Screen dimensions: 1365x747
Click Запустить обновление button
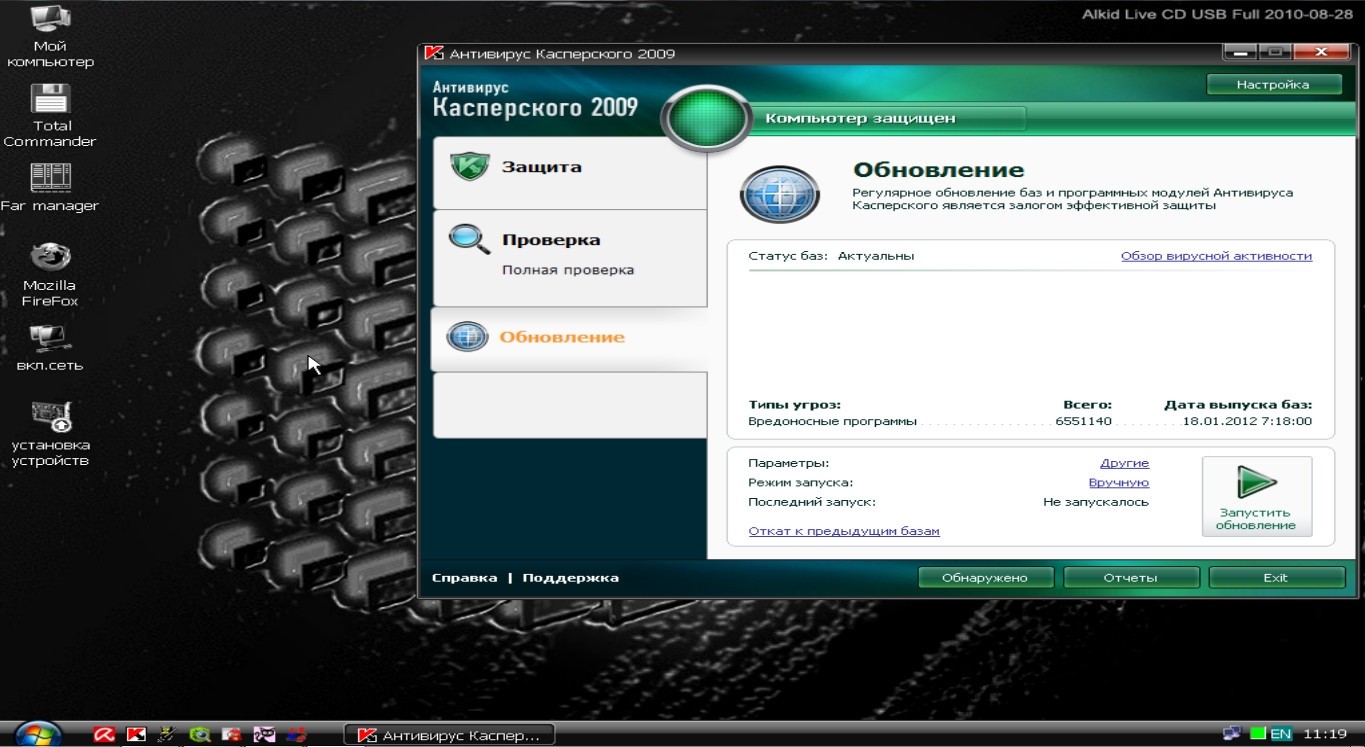(1257, 497)
